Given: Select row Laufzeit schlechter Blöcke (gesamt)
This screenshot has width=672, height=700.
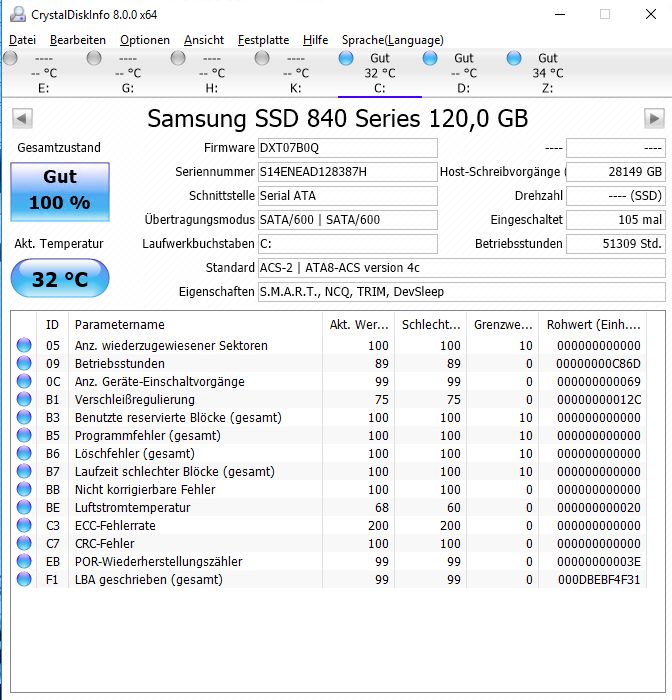Looking at the screenshot, I should coord(329,471).
